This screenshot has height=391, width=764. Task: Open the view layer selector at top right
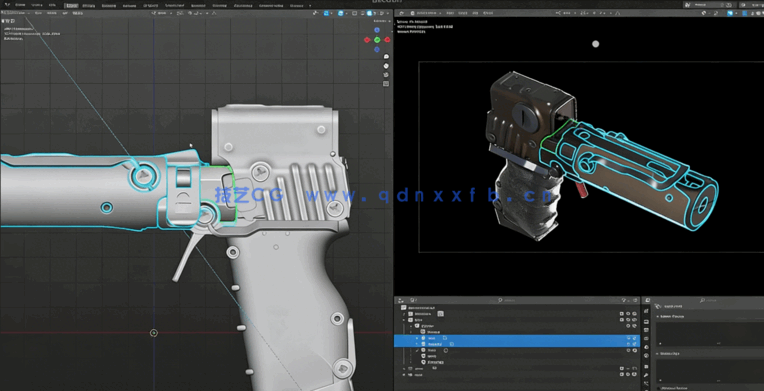pyautogui.click(x=751, y=5)
